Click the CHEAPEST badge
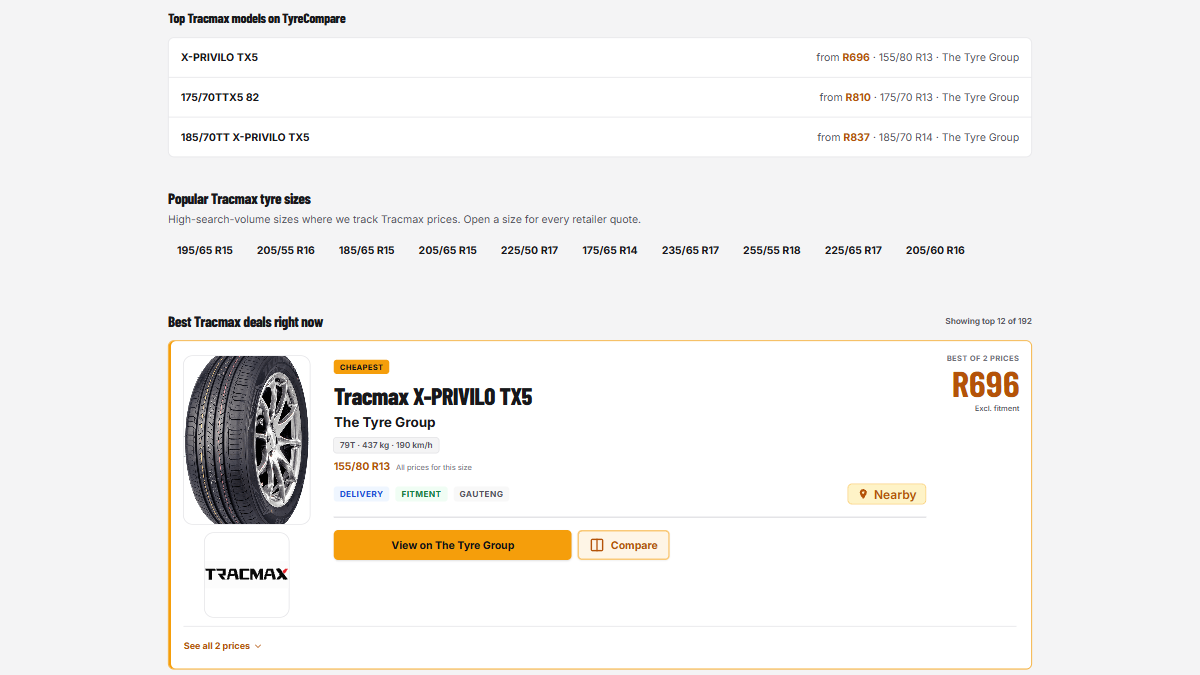 point(361,367)
